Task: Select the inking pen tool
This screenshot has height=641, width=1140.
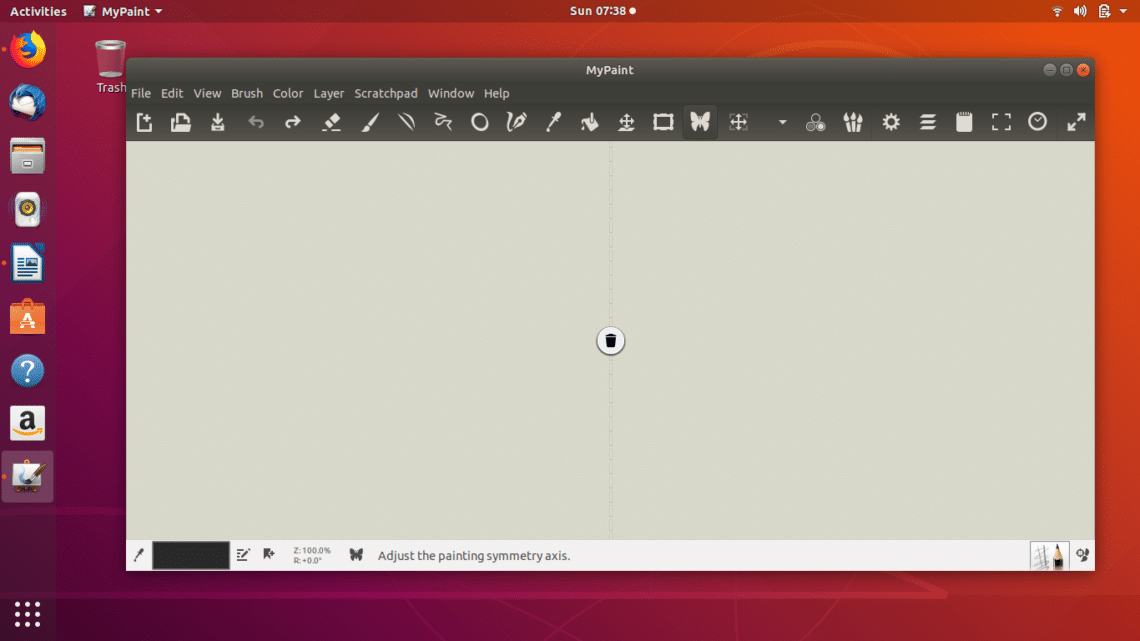Action: pyautogui.click(x=516, y=122)
